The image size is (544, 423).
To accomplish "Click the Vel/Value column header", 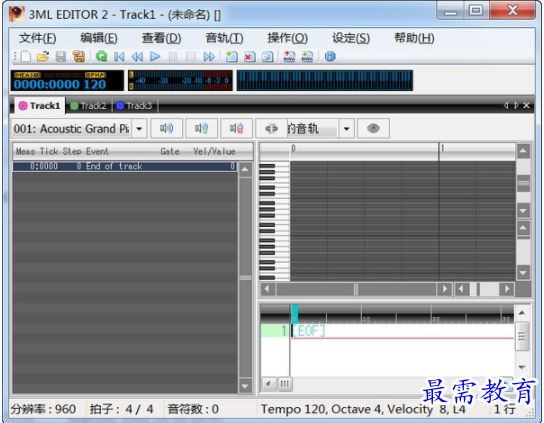I will [x=214, y=151].
